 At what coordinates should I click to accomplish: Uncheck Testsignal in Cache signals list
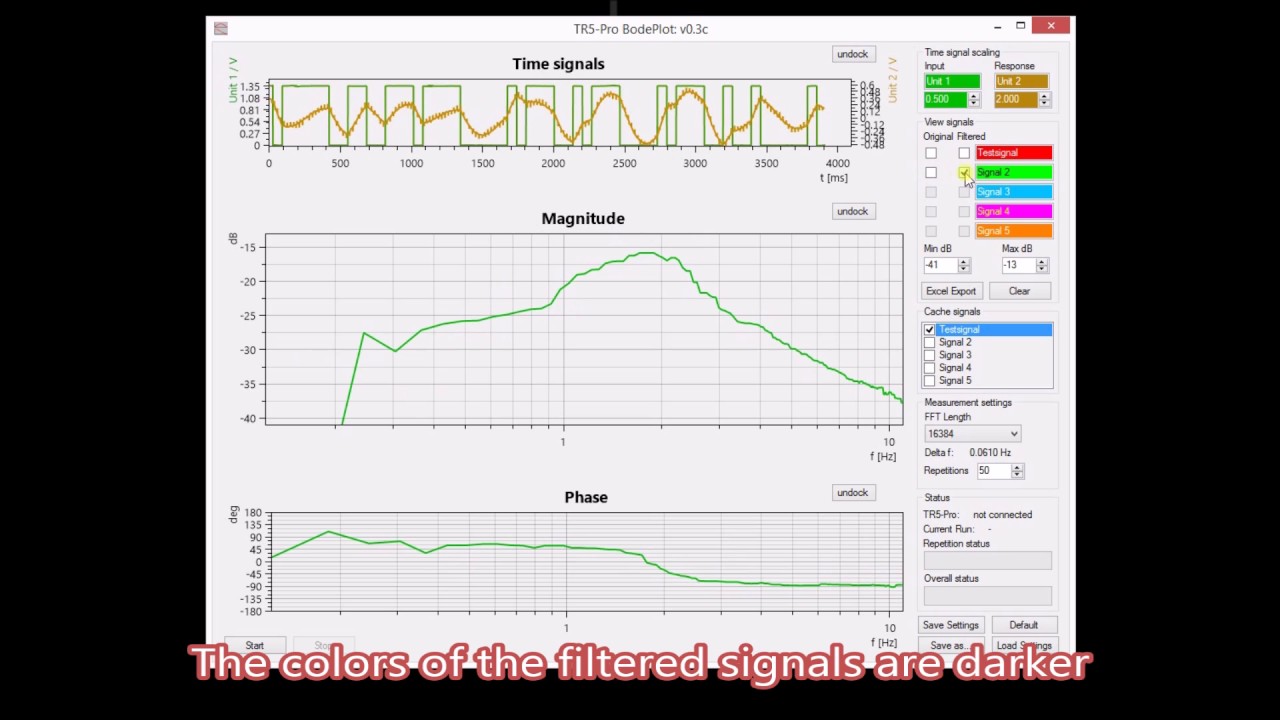[x=930, y=330]
